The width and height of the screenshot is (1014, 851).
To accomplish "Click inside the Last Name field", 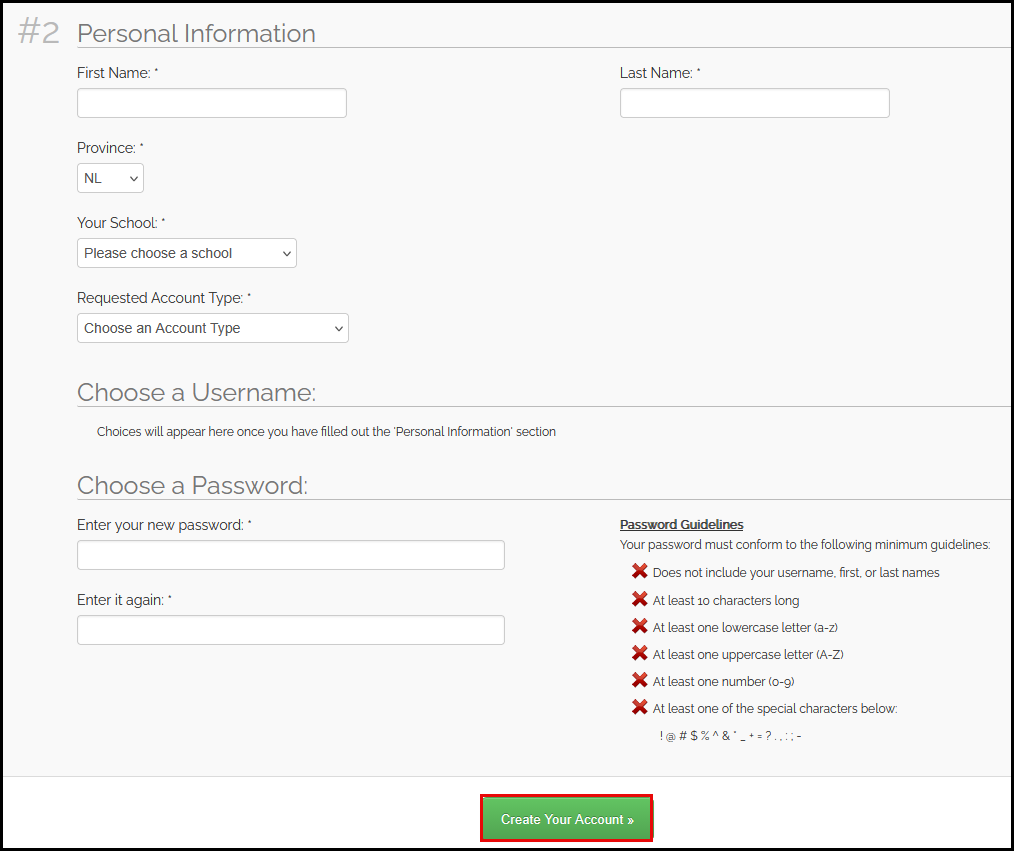I will pyautogui.click(x=754, y=102).
